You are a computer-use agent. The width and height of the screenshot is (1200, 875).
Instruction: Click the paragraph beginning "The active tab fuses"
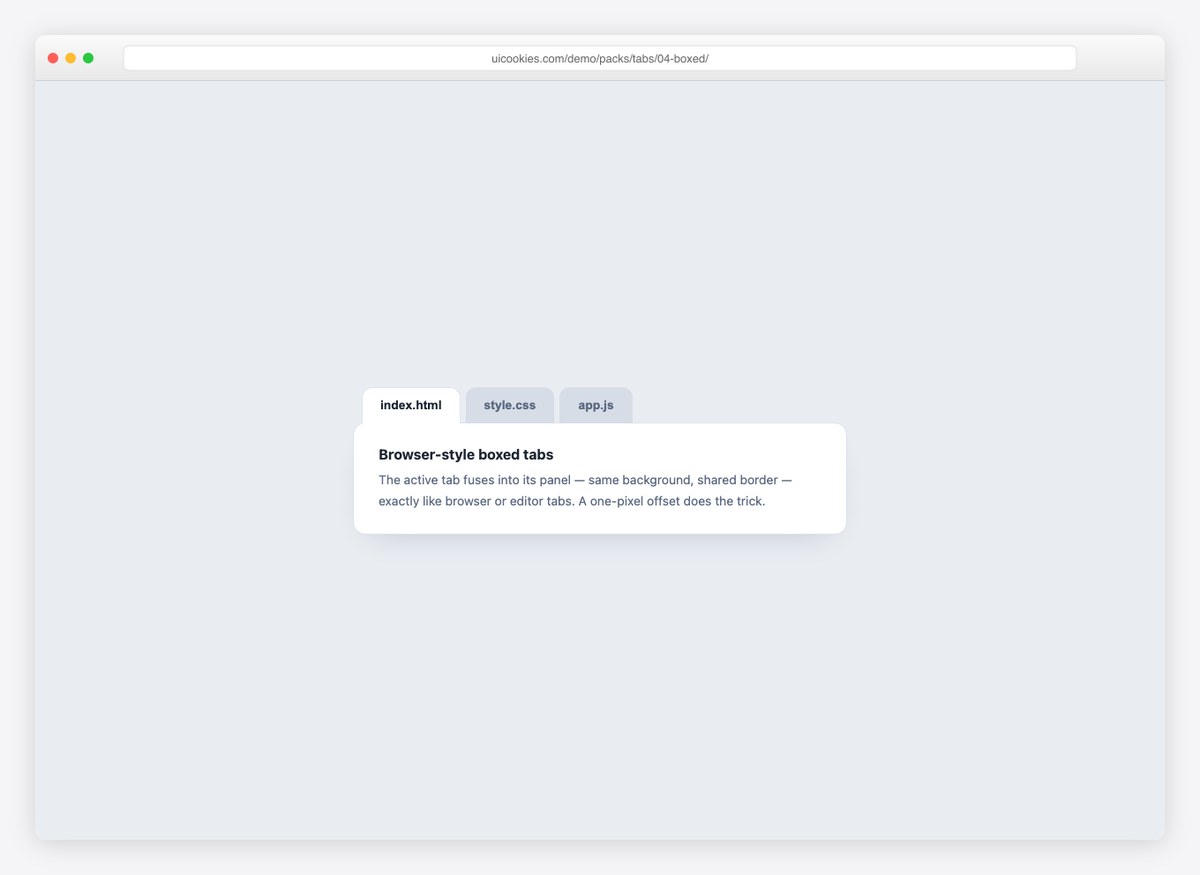coord(585,491)
